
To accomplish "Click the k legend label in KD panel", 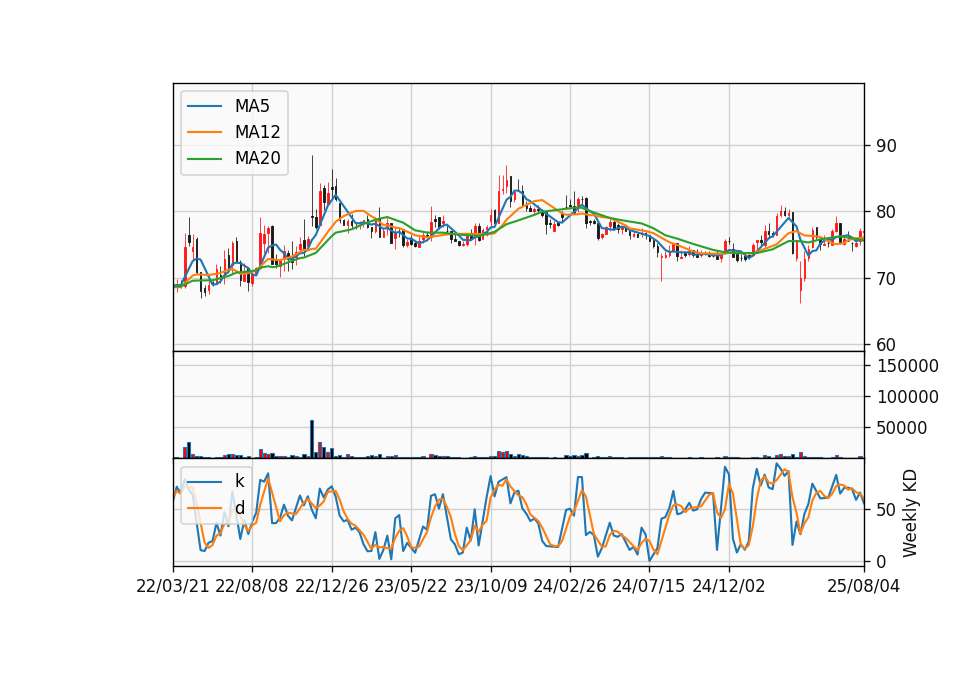I will coord(239,481).
